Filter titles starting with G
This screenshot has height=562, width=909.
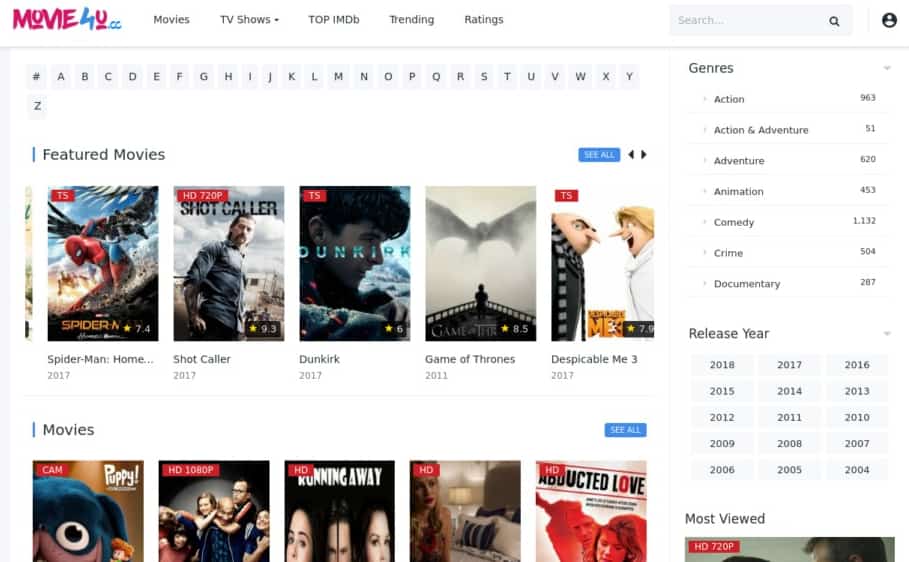[x=204, y=77]
